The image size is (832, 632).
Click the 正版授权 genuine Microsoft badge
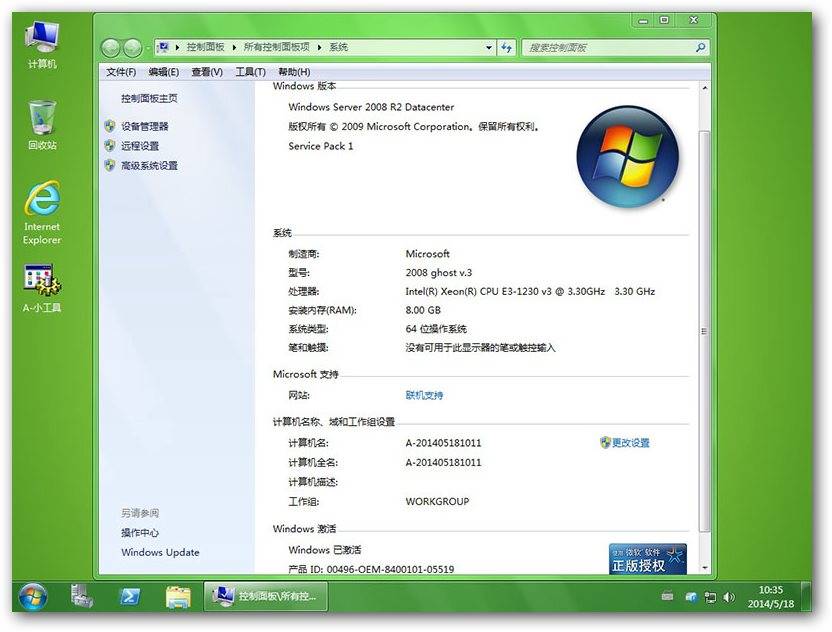(x=648, y=559)
